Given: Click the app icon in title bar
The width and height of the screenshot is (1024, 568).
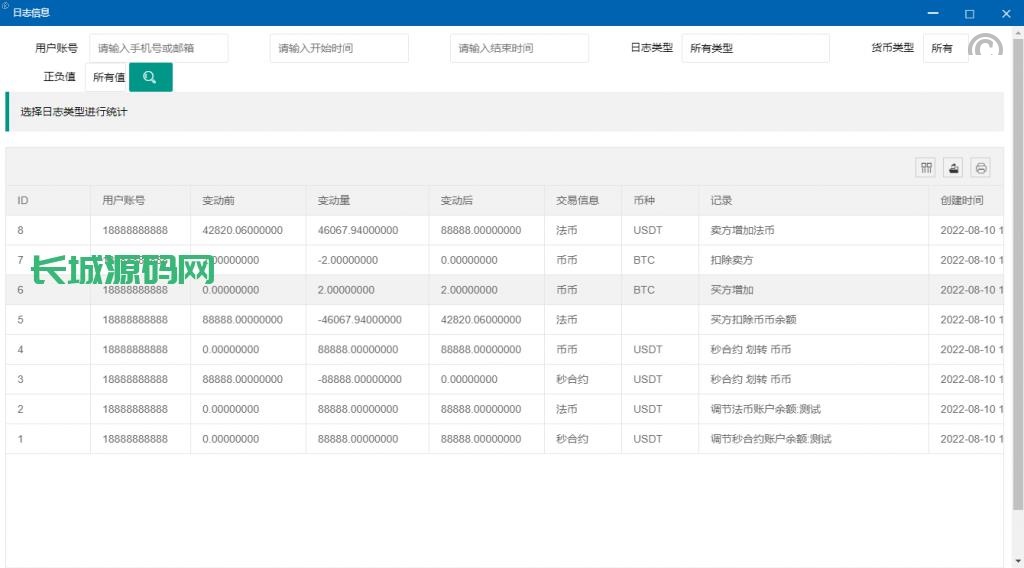Looking at the screenshot, I should [6, 7].
